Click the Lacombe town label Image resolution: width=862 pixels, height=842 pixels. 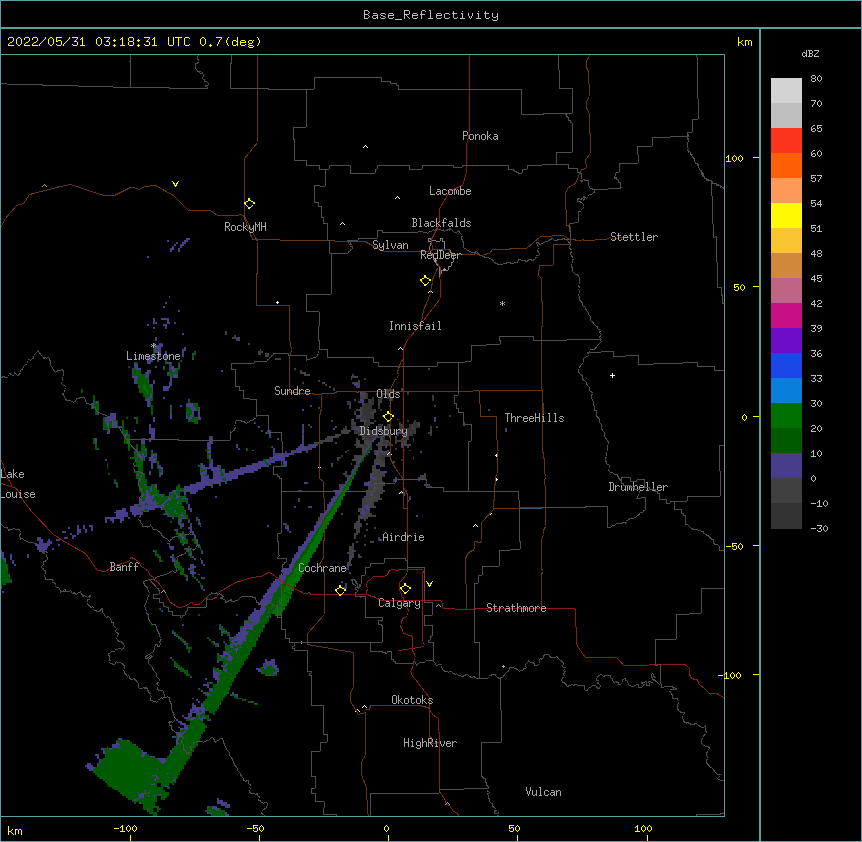[x=450, y=191]
